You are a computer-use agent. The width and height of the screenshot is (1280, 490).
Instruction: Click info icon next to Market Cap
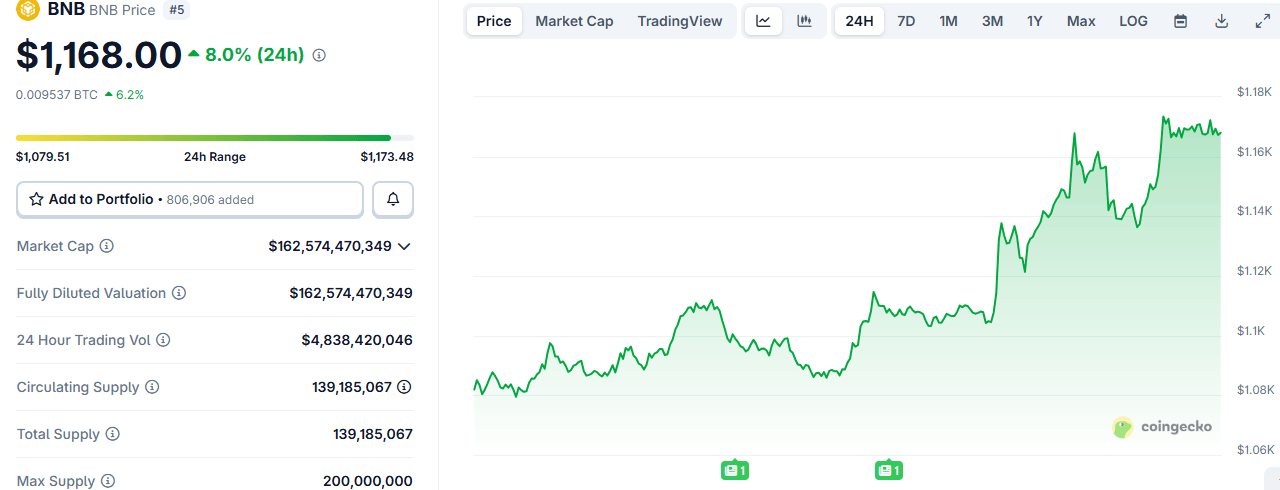[x=106, y=246]
